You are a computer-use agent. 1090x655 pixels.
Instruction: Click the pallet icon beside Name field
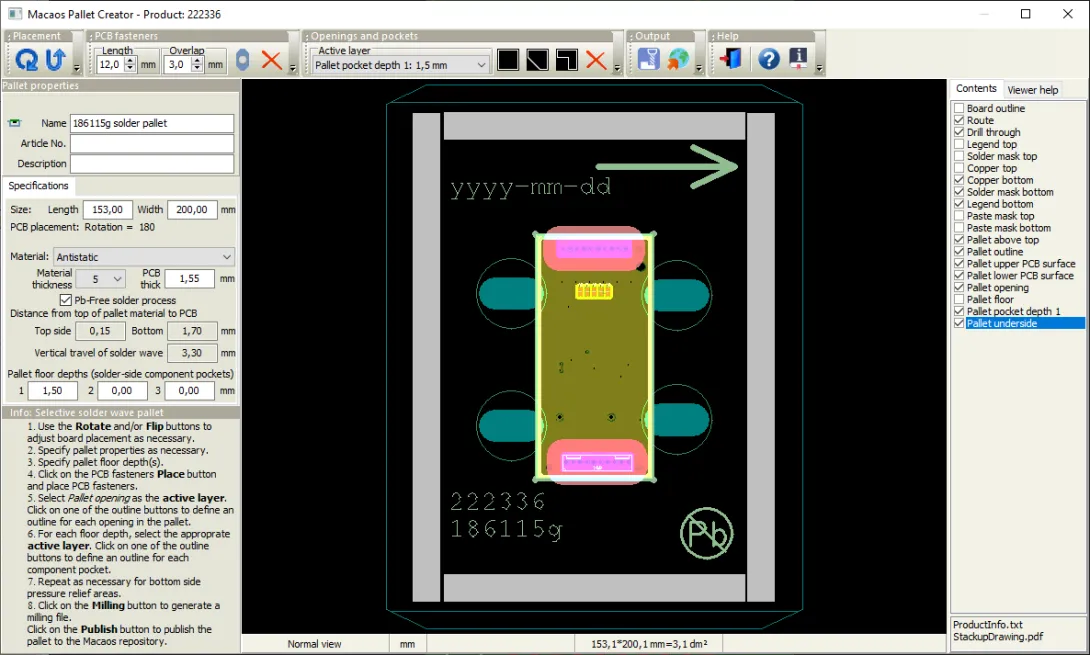(x=15, y=123)
